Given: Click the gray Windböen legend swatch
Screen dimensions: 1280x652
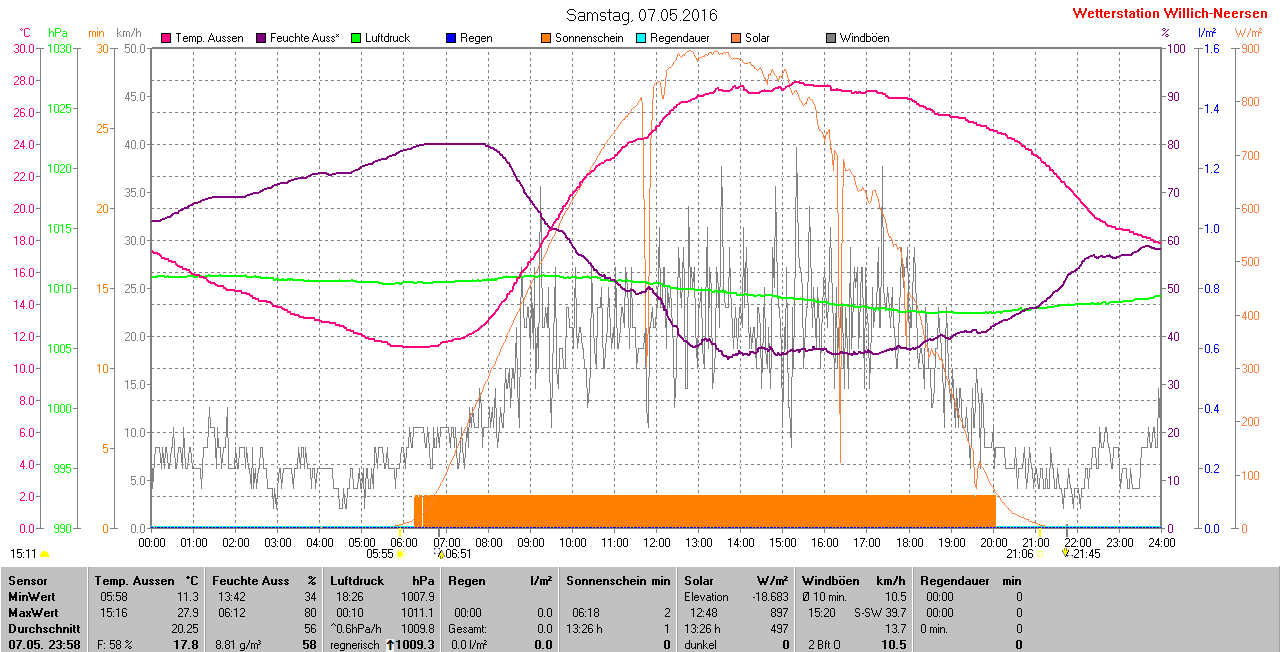Looking at the screenshot, I should coord(831,38).
